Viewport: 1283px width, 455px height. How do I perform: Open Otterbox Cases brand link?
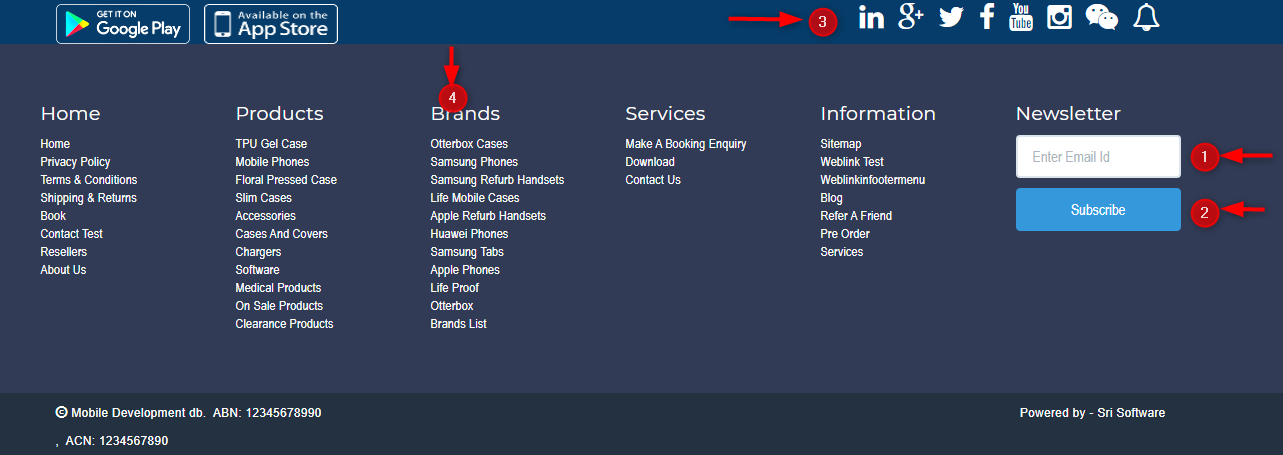click(x=469, y=144)
